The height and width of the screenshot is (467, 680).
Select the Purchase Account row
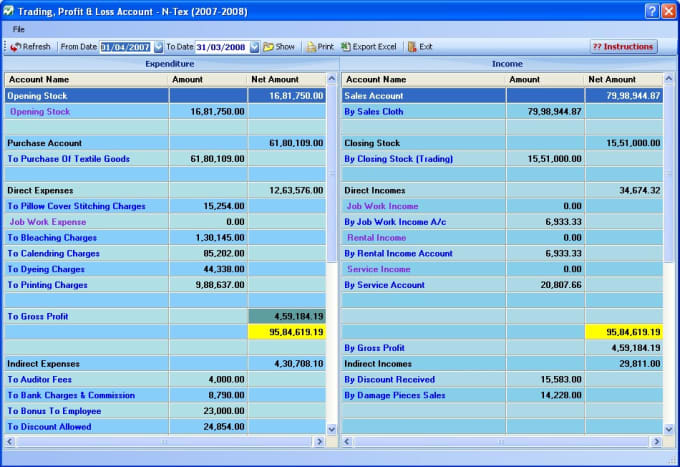point(165,143)
